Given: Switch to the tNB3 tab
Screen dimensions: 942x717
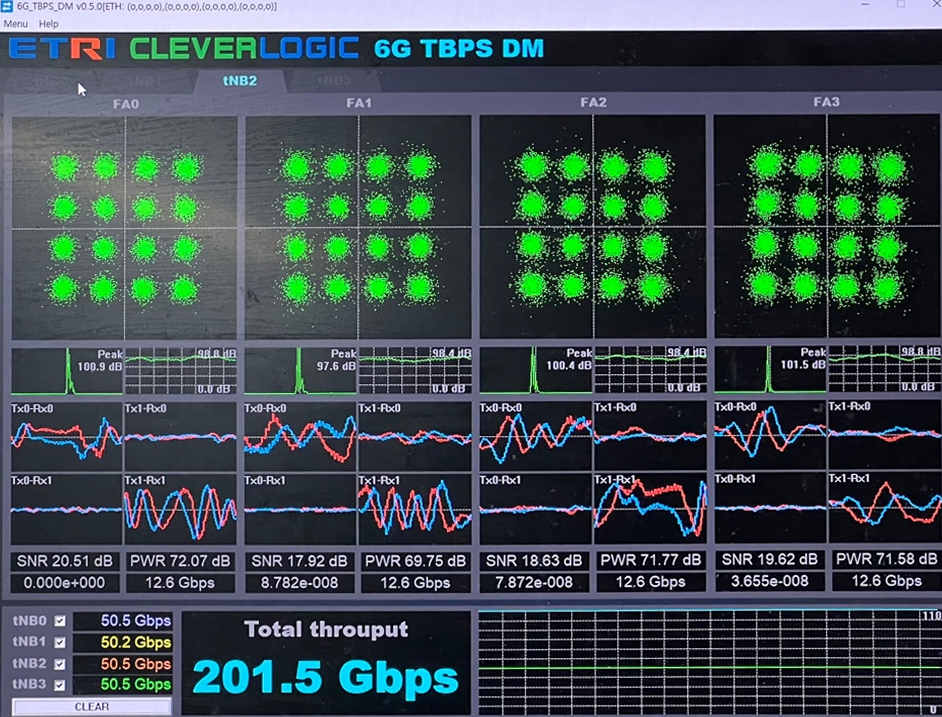Looking at the screenshot, I should (334, 81).
